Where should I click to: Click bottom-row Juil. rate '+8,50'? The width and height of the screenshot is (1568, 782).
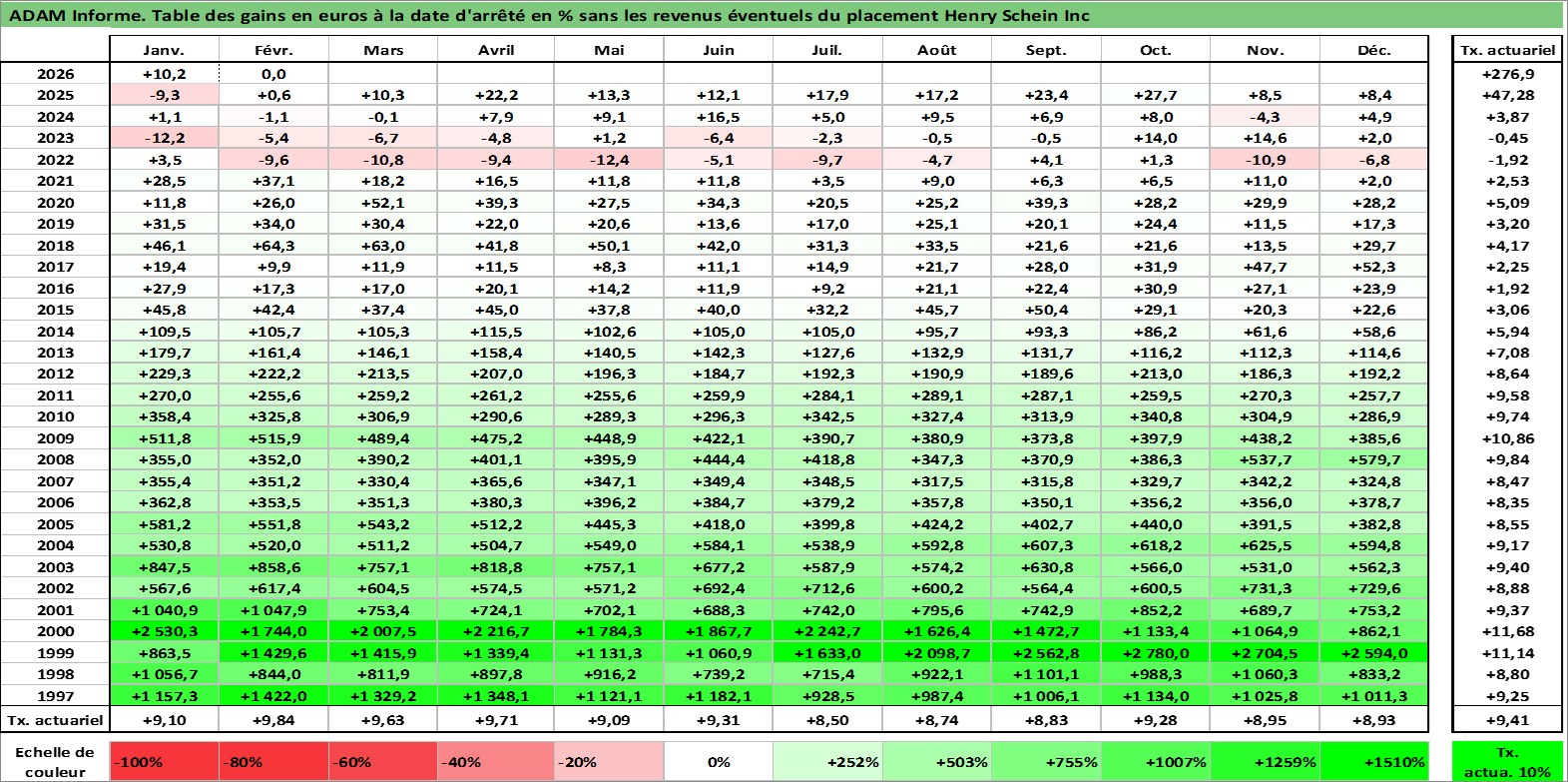pos(827,719)
